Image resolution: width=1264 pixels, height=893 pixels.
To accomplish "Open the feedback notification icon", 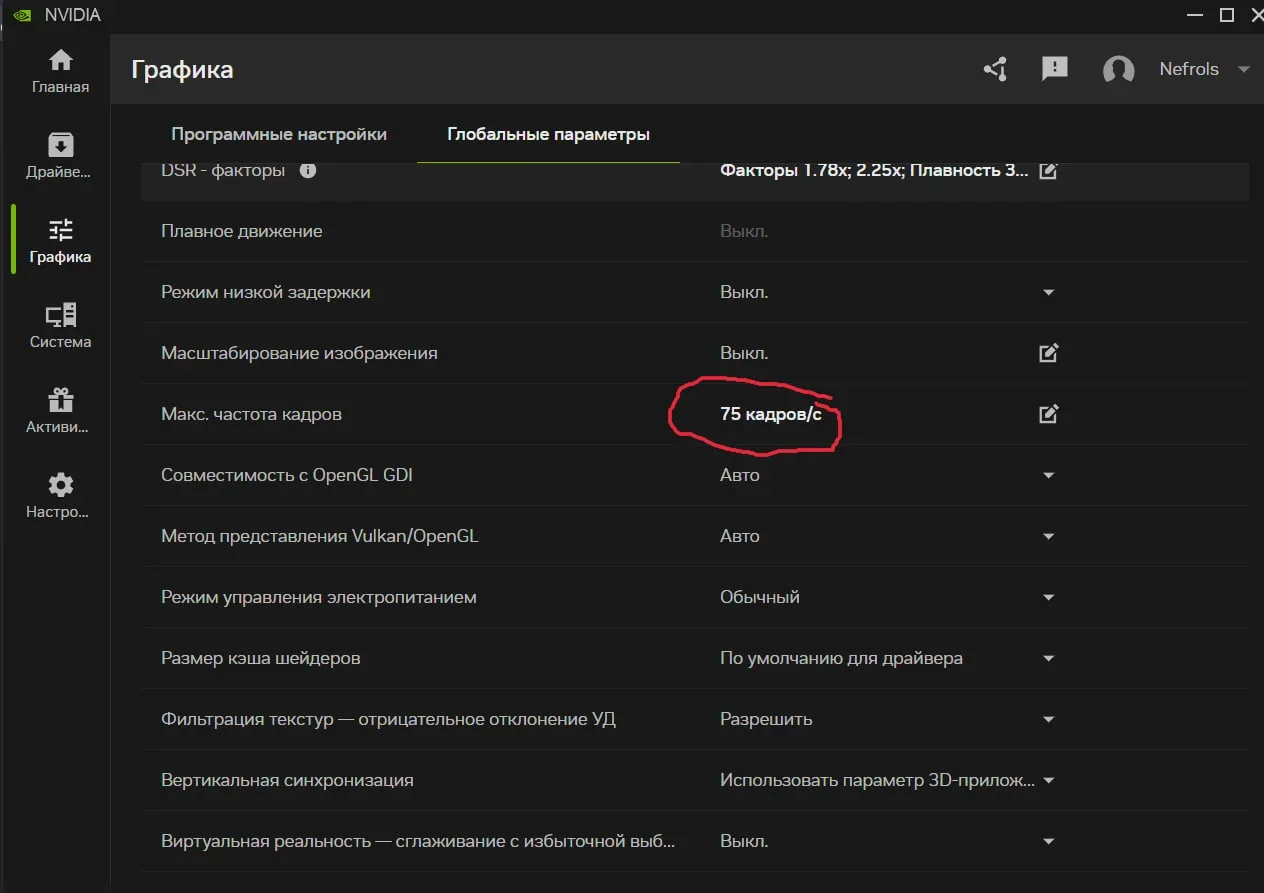I will click(1054, 69).
